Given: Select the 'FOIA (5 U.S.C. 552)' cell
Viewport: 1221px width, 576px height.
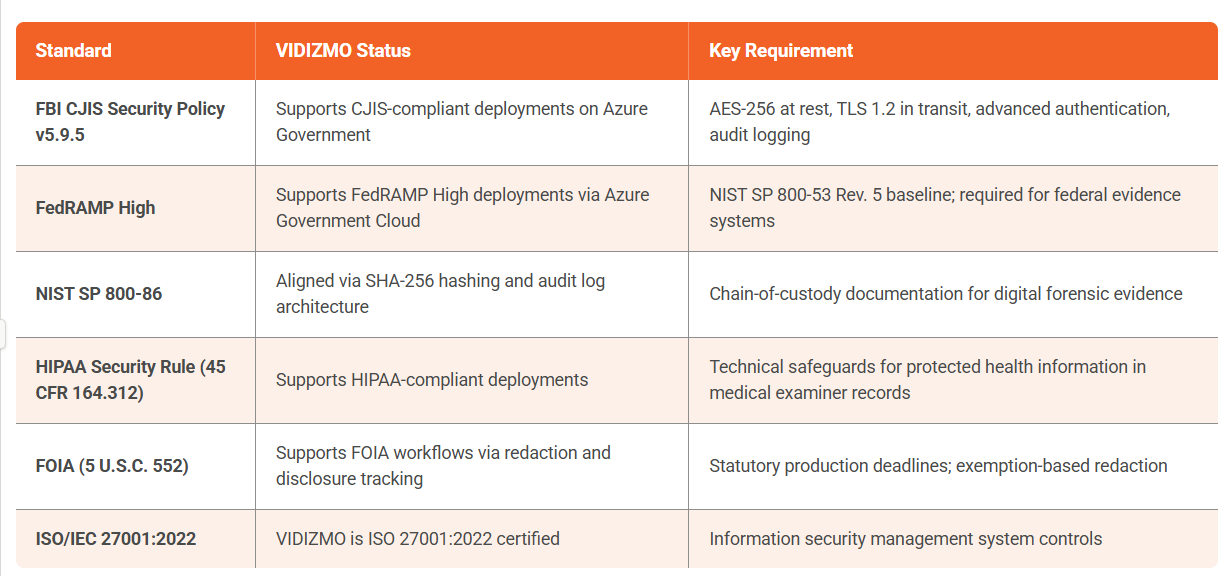Looking at the screenshot, I should point(135,466).
